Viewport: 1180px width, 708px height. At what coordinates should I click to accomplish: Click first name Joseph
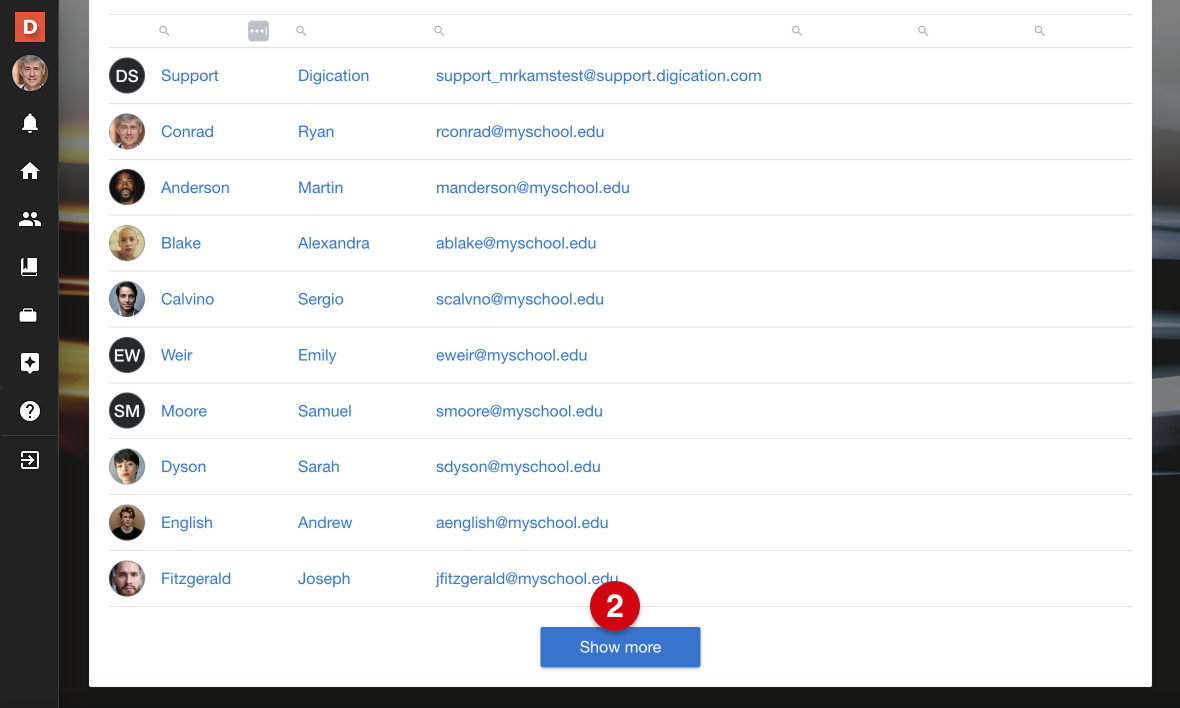tap(324, 579)
